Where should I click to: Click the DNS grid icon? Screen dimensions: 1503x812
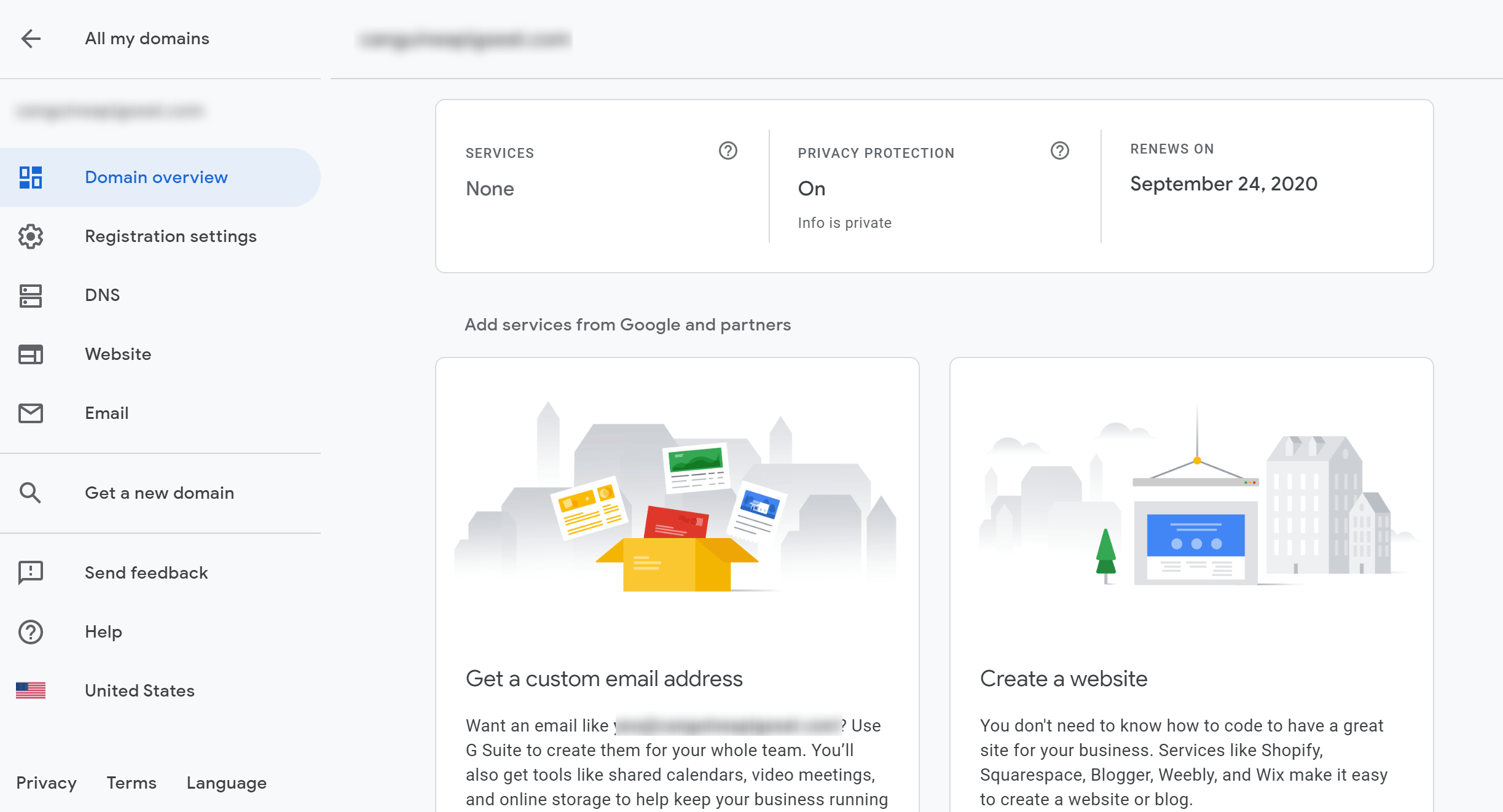(x=31, y=294)
